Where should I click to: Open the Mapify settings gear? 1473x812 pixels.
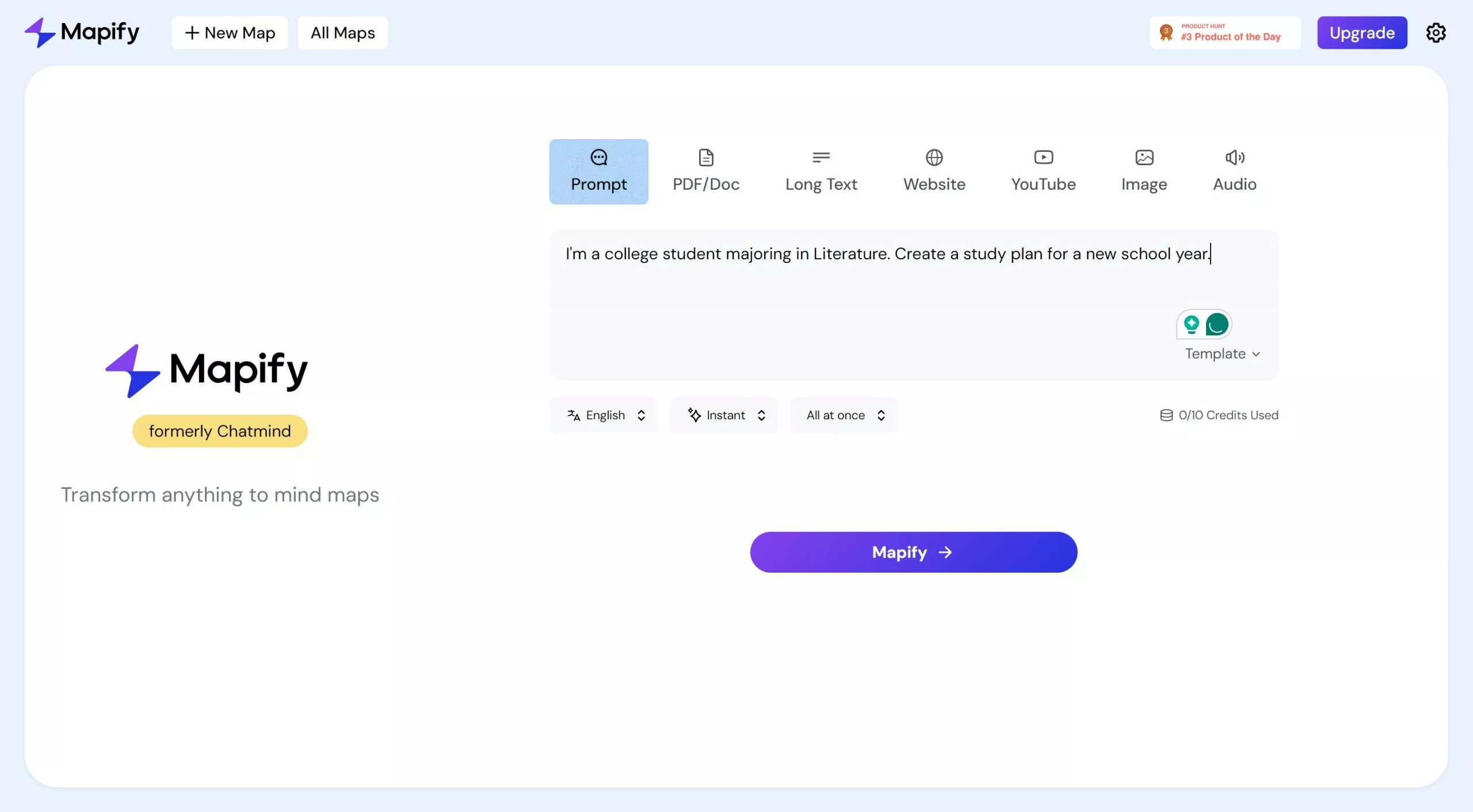tap(1436, 33)
